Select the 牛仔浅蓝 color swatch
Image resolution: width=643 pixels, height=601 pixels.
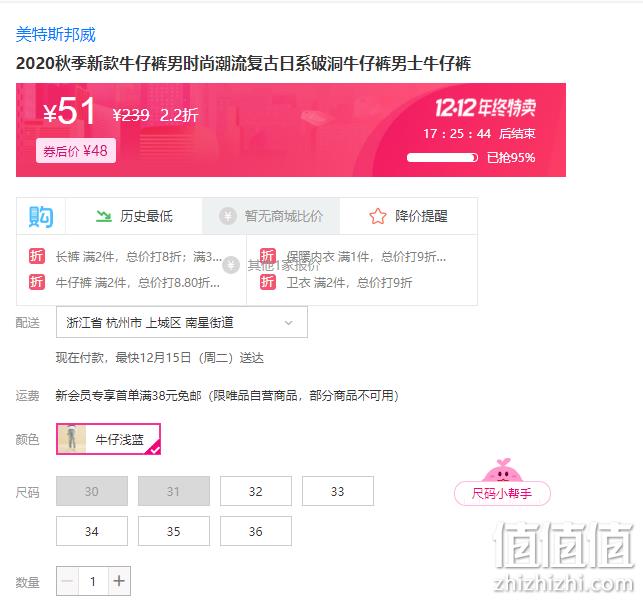click(x=108, y=439)
